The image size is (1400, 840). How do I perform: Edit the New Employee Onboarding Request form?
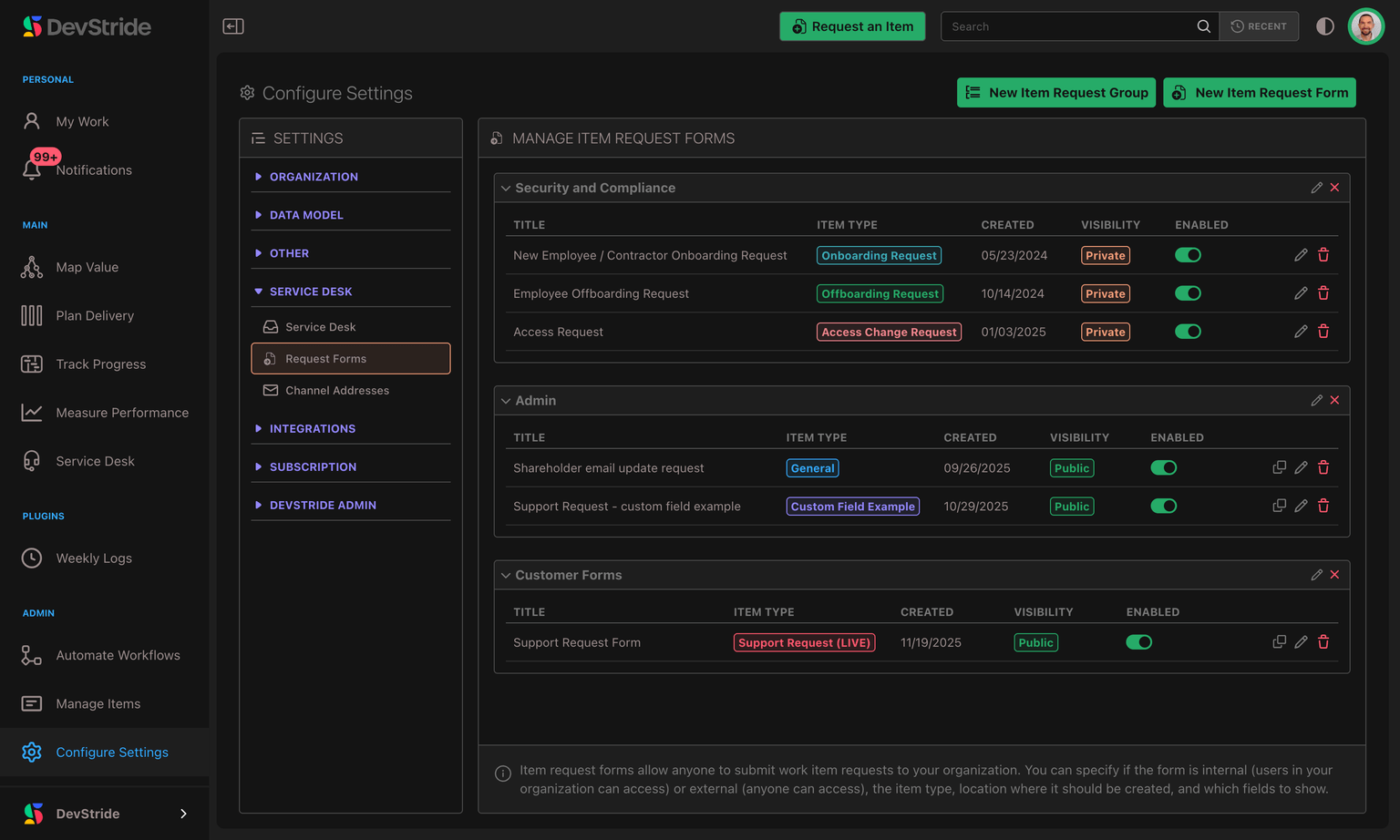coord(1301,255)
